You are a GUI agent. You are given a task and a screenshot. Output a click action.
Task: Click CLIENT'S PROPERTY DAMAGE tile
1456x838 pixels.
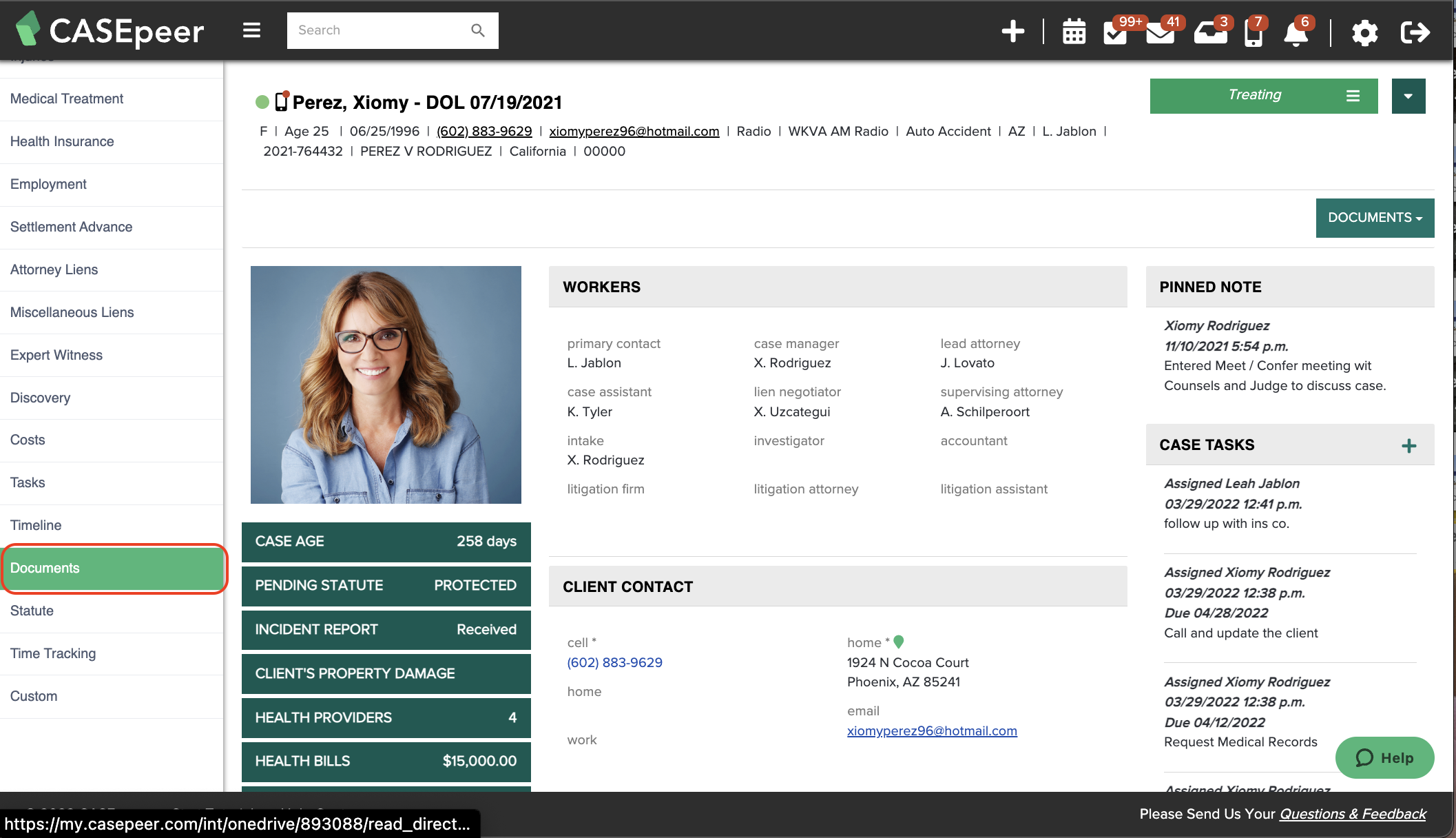[x=386, y=674]
